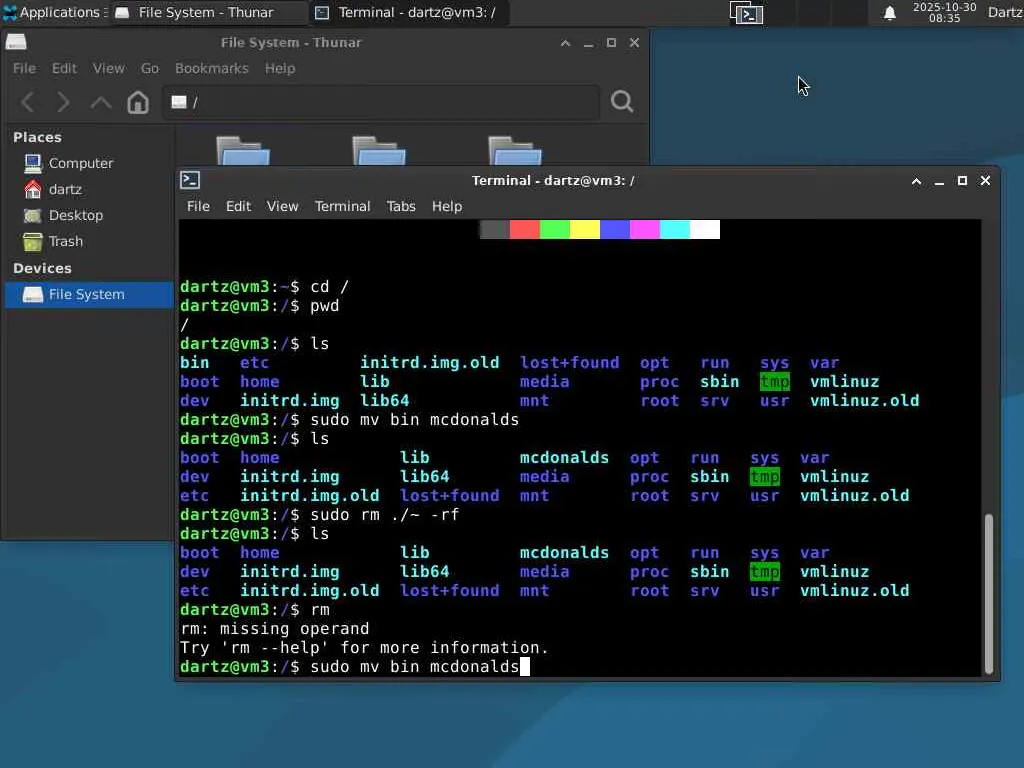Go forward using Thunar's forward arrow
Image resolution: width=1024 pixels, height=768 pixels.
click(63, 102)
